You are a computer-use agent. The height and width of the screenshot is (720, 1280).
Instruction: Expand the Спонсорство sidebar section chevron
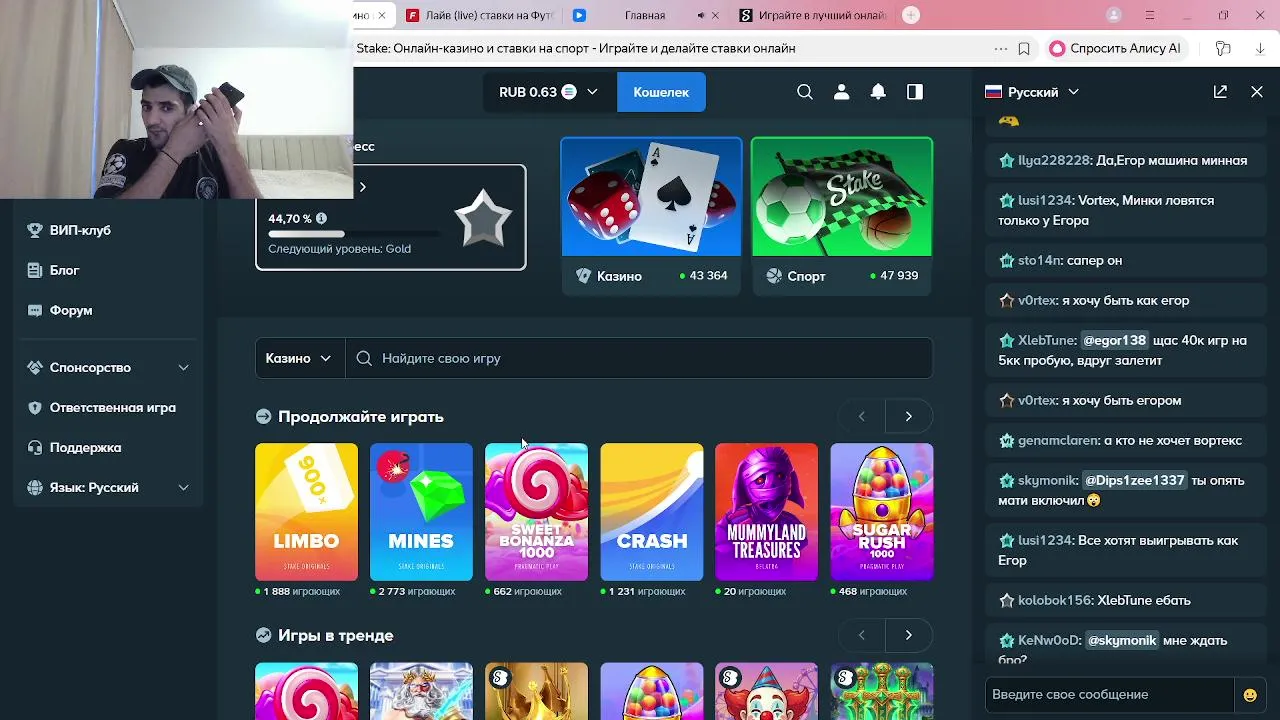pyautogui.click(x=183, y=367)
